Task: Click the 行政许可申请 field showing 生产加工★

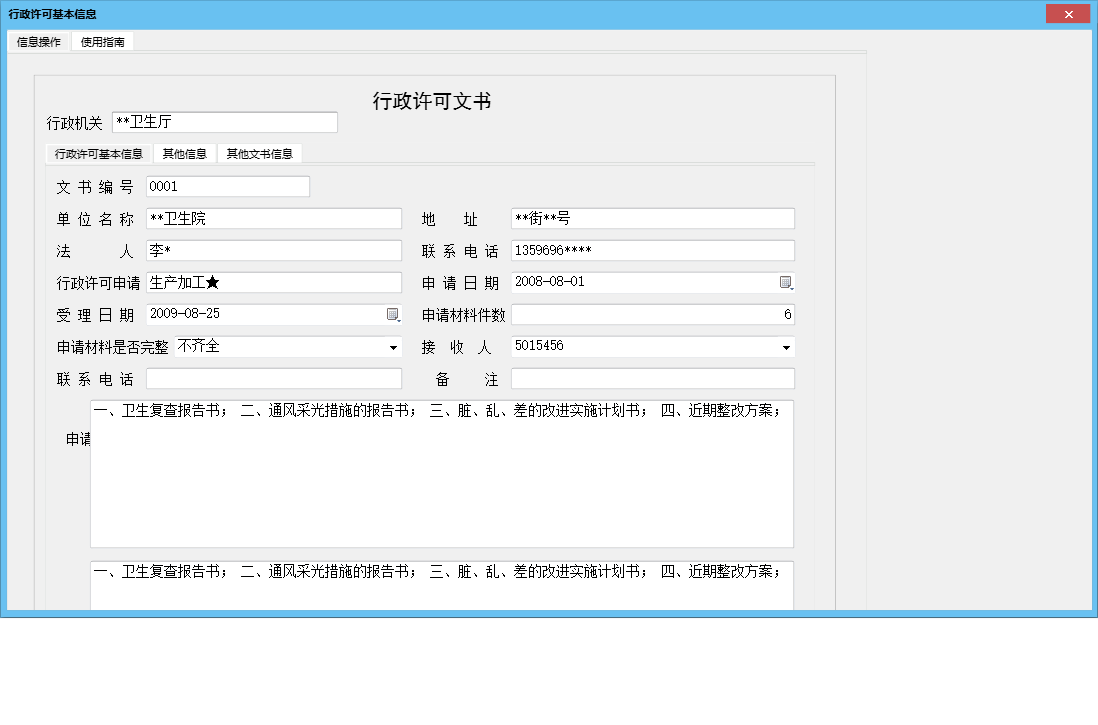Action: pyautogui.click(x=274, y=282)
